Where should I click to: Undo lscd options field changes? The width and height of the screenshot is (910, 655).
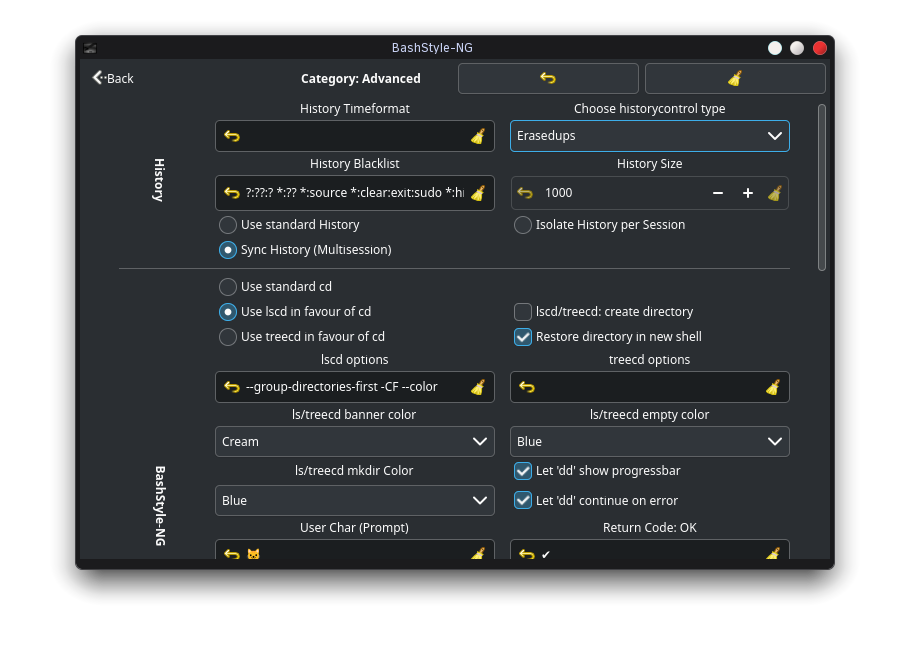pos(232,386)
